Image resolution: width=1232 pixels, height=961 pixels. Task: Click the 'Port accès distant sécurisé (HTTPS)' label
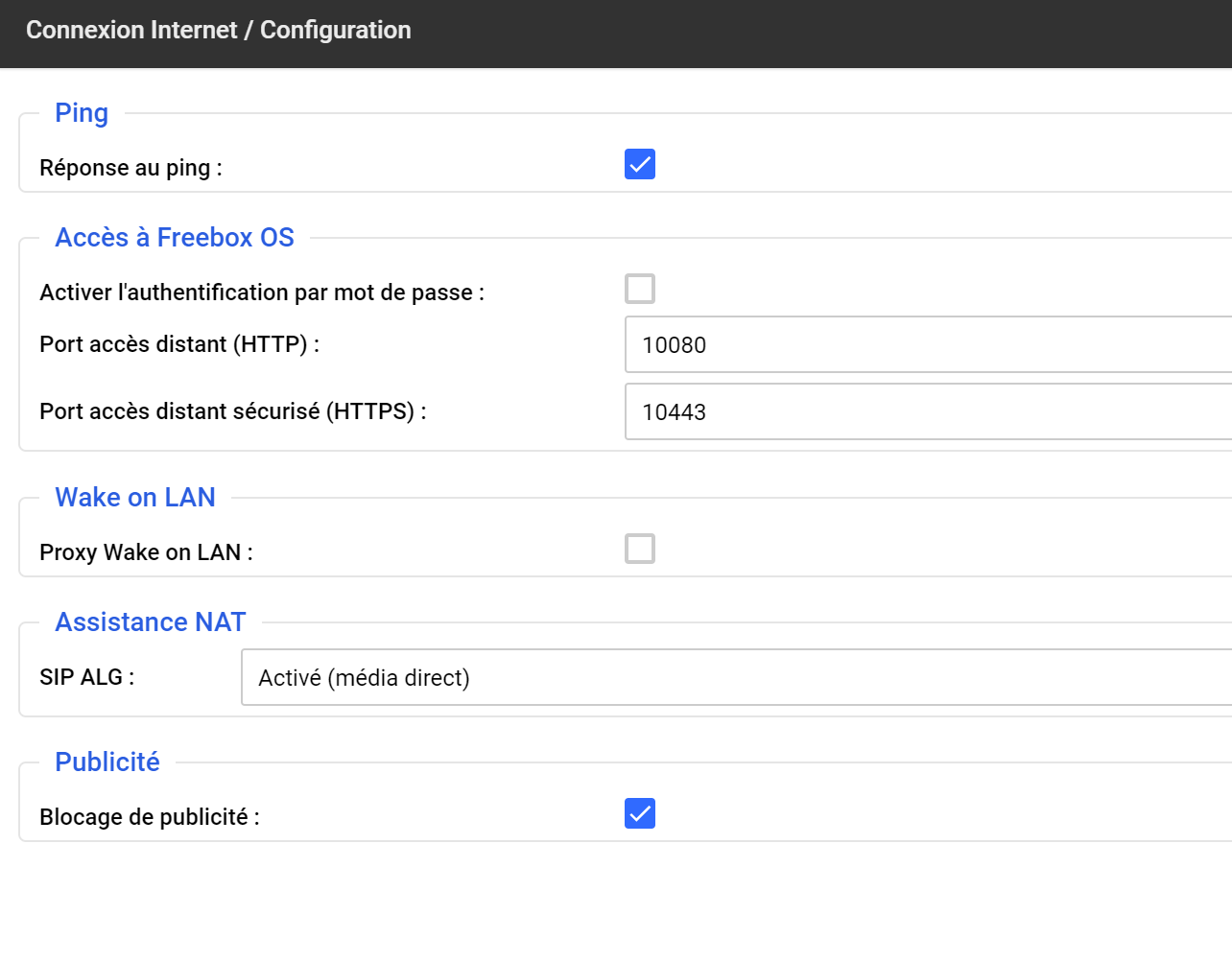tap(233, 411)
